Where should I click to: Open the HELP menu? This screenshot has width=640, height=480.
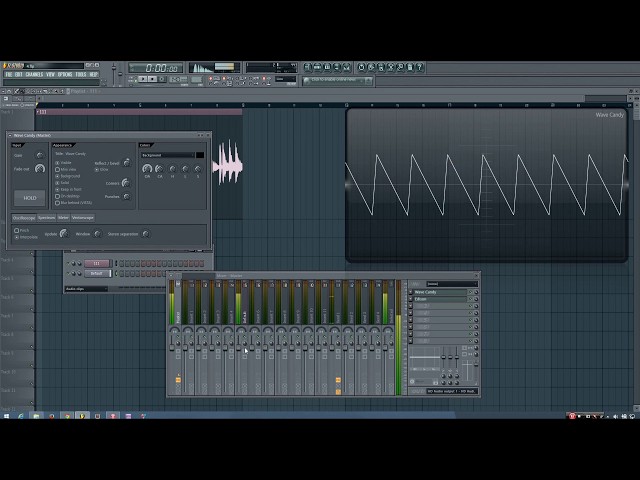click(x=93, y=74)
